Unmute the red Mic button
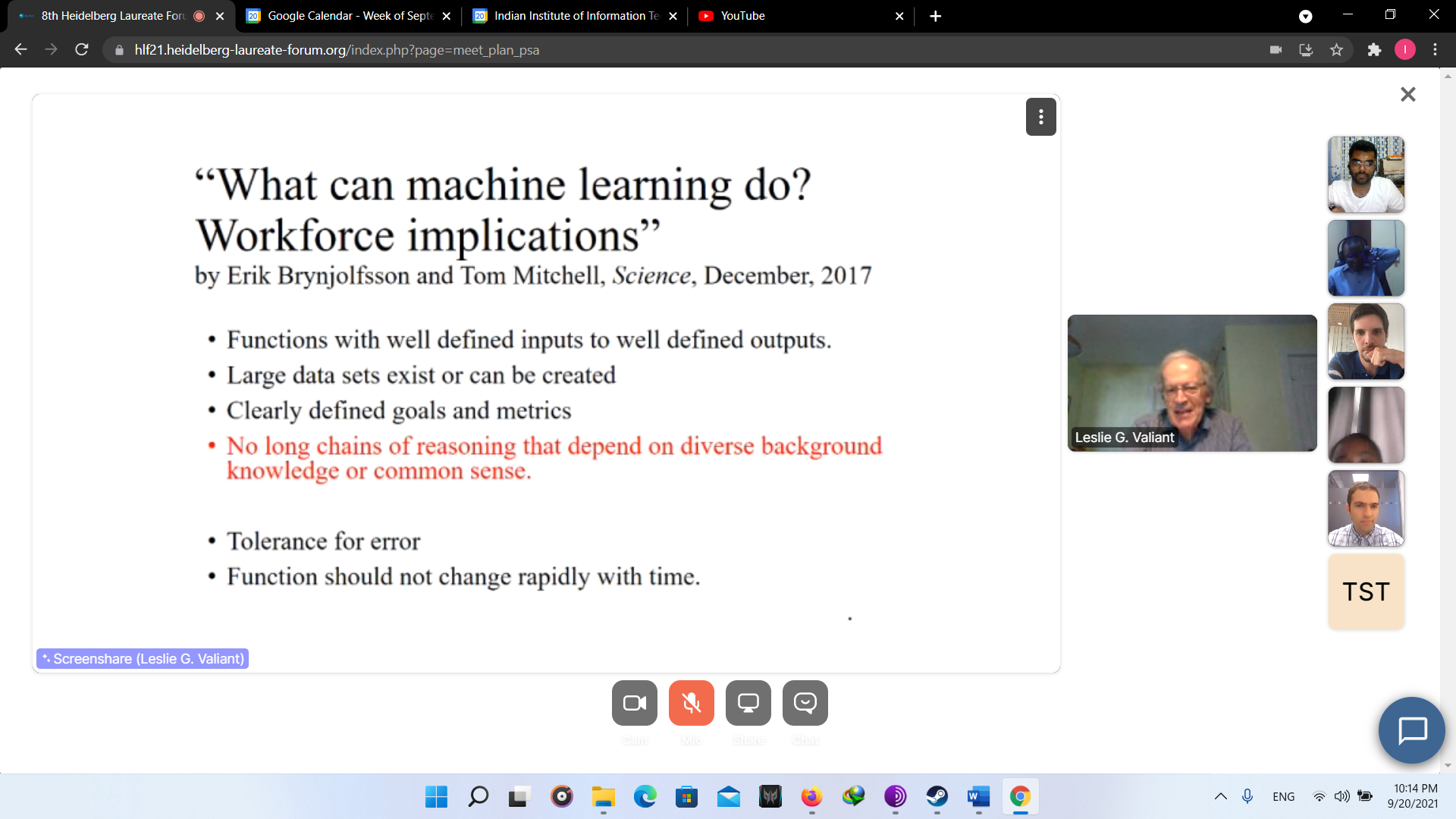1456x819 pixels. click(691, 703)
